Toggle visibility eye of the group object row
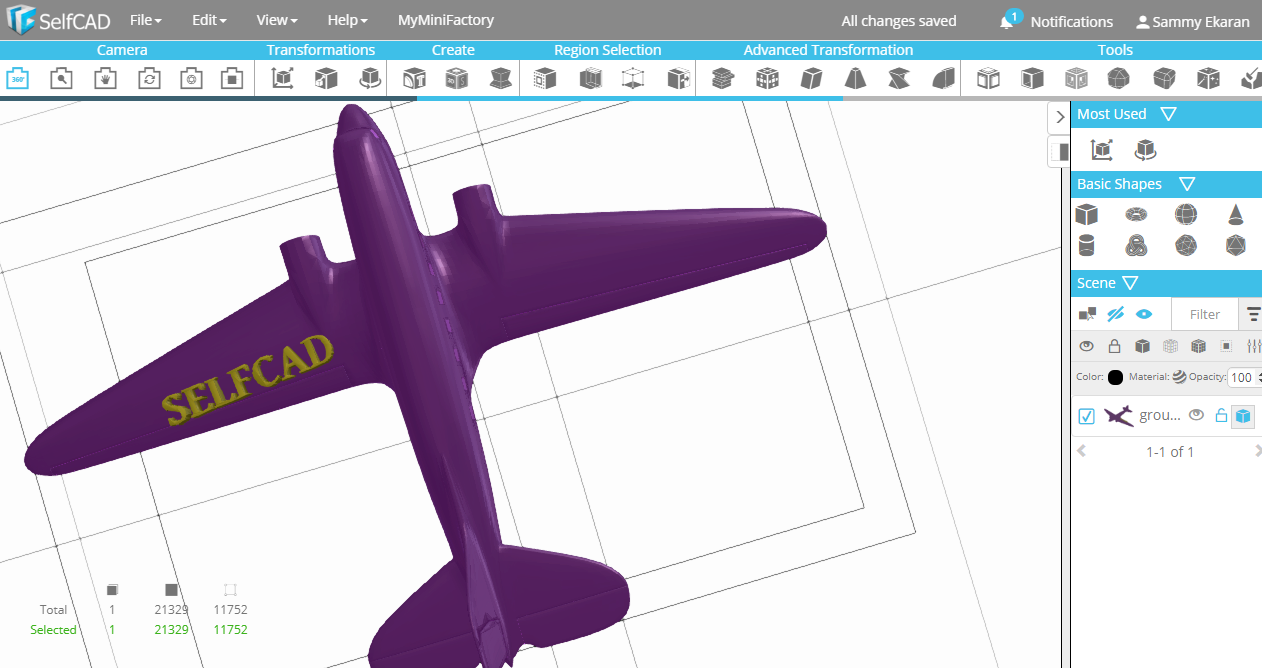This screenshot has width=1262, height=668. 1195,414
